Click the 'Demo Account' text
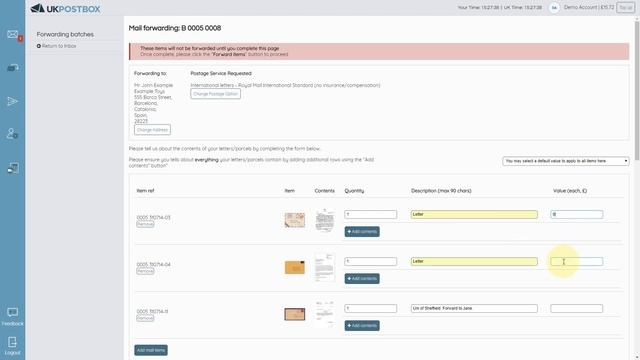This screenshot has width=640, height=360. (581, 7)
